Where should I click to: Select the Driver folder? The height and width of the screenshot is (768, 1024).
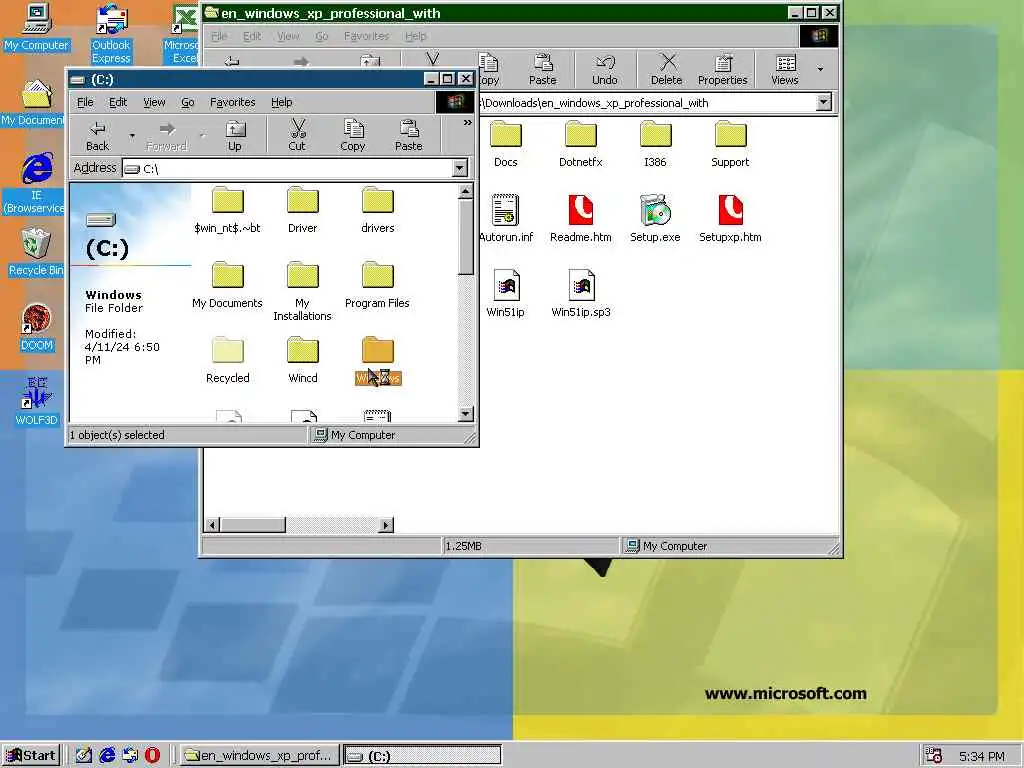302,210
